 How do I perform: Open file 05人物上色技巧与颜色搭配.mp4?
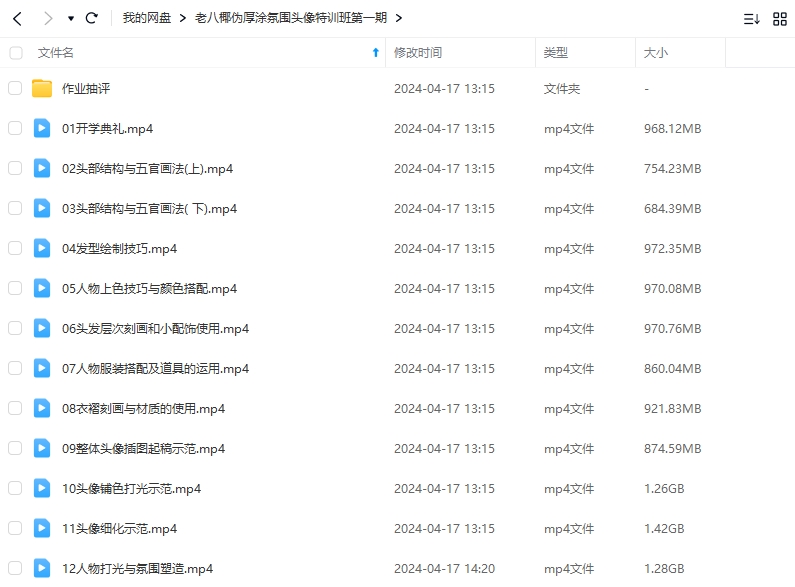click(149, 288)
